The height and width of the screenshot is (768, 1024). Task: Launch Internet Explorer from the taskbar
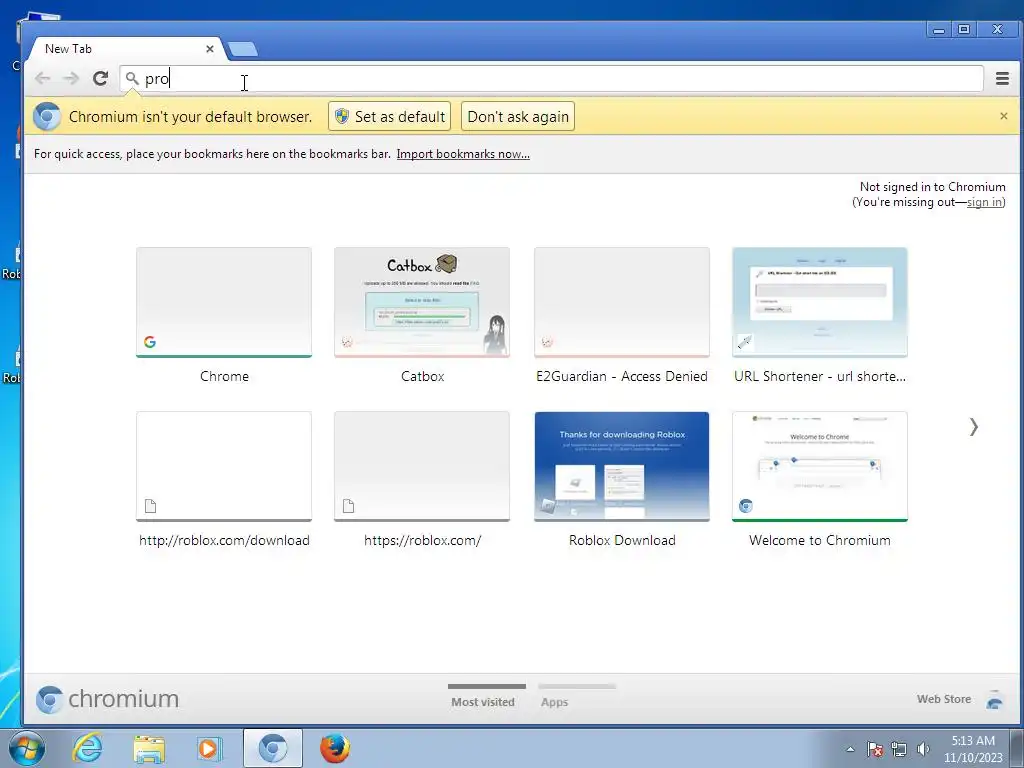click(x=88, y=748)
